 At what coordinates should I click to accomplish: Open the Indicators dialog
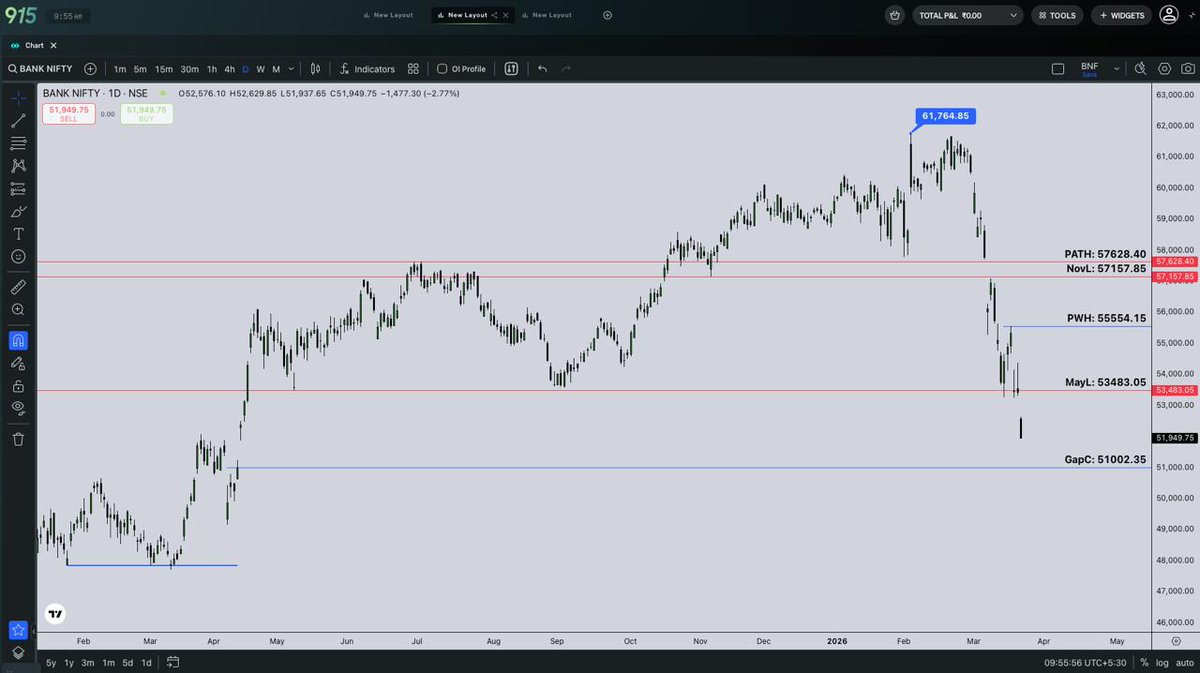coord(366,69)
